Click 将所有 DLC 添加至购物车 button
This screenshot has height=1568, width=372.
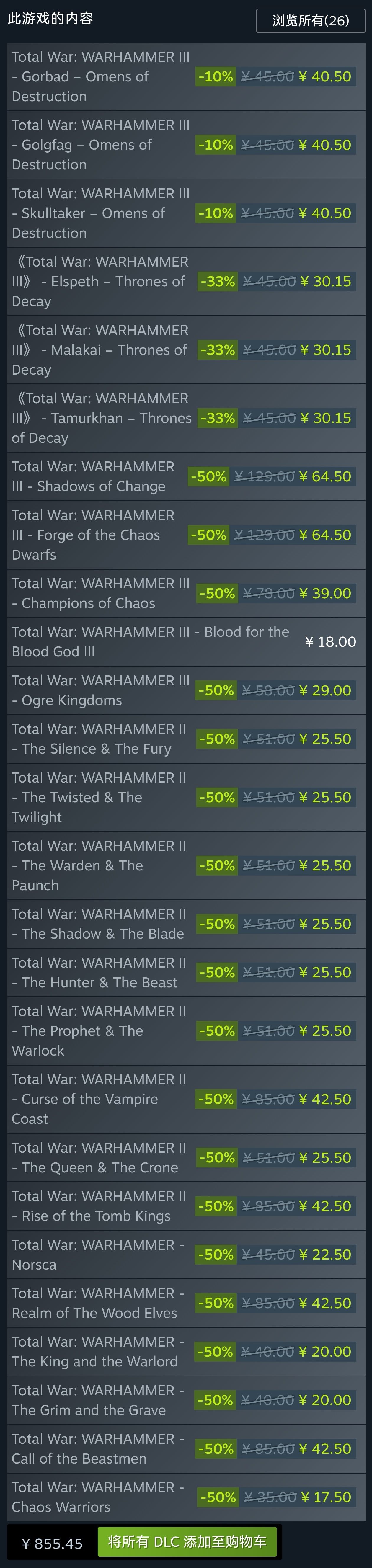click(x=187, y=1542)
